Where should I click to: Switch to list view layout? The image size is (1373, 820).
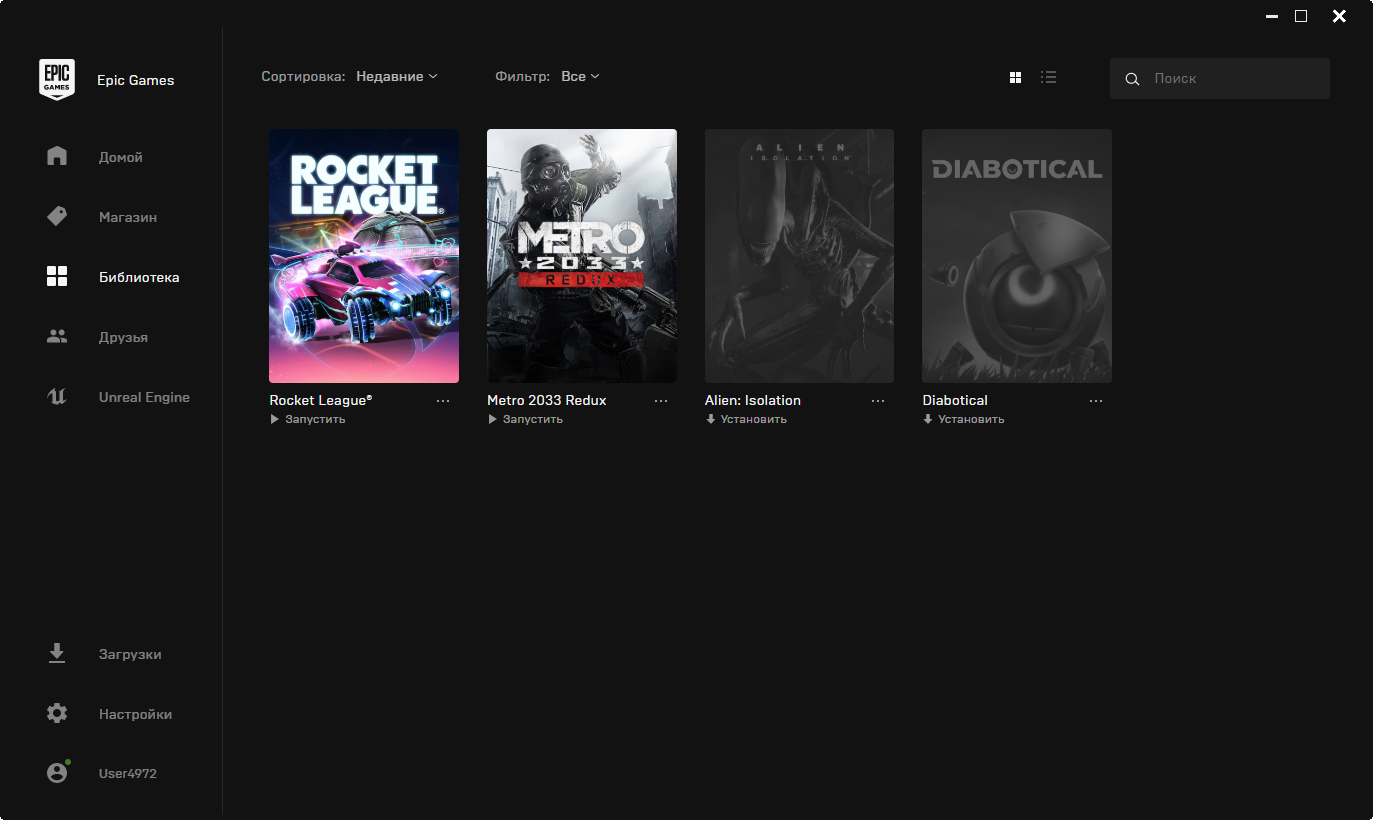coord(1049,77)
